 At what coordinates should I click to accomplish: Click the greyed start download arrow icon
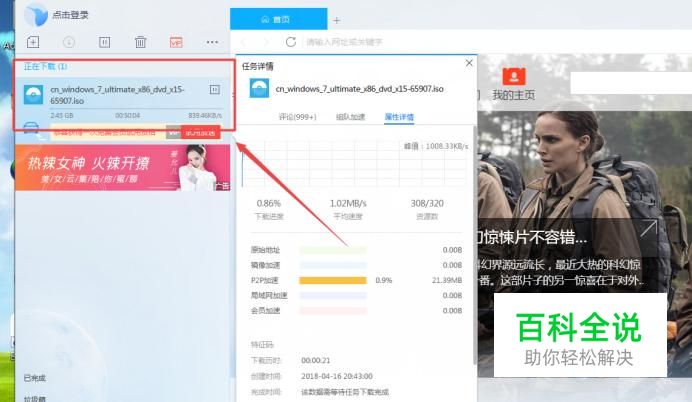(69, 42)
